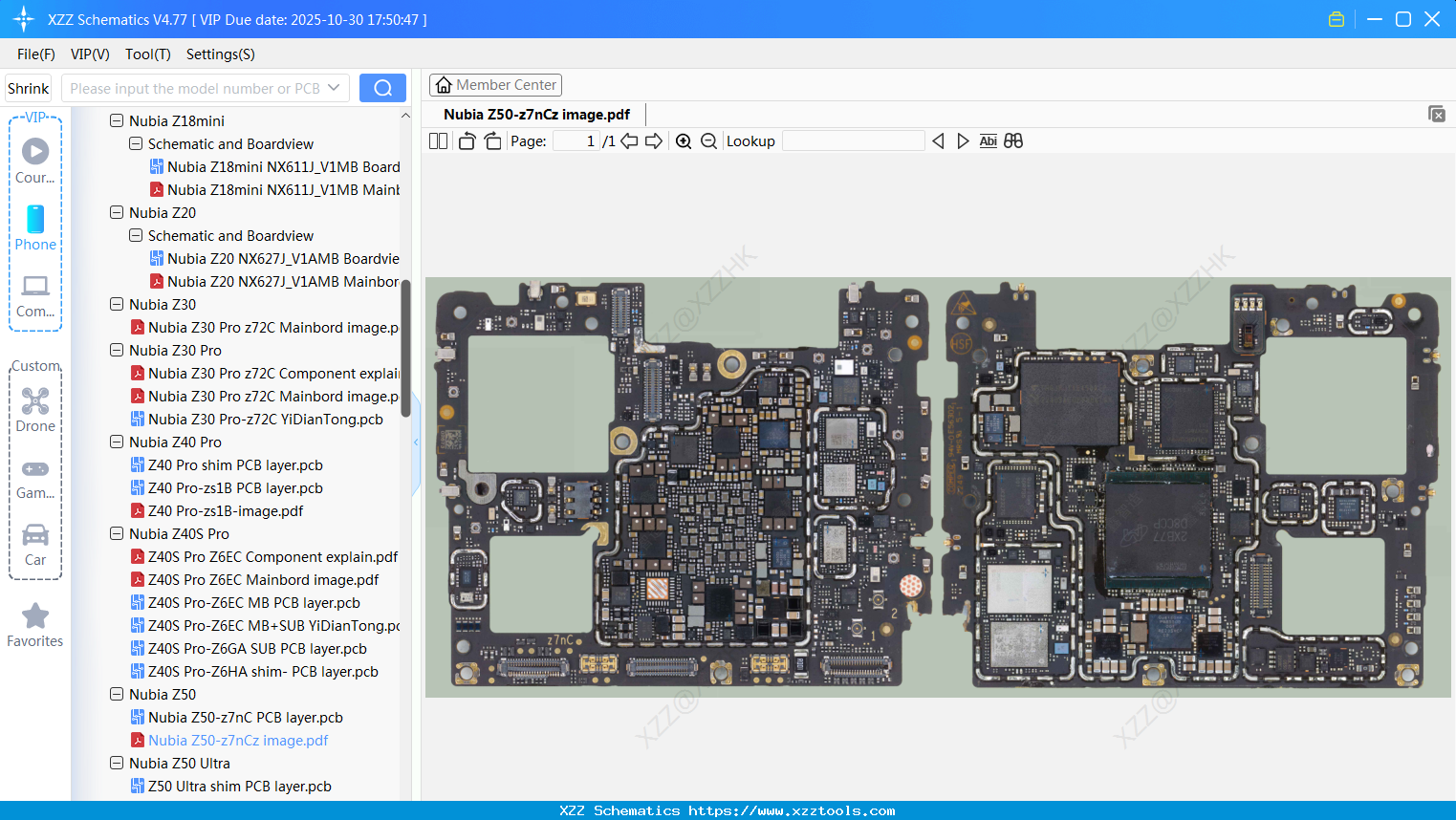Click the blue search button
1456x820 pixels.
click(381, 87)
